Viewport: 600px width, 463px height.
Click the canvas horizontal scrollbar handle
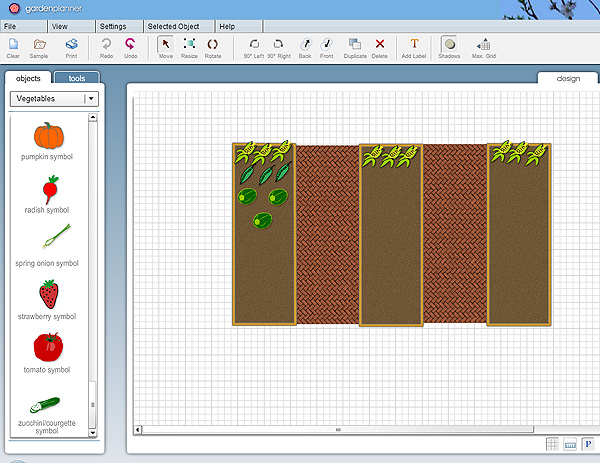[x=338, y=430]
